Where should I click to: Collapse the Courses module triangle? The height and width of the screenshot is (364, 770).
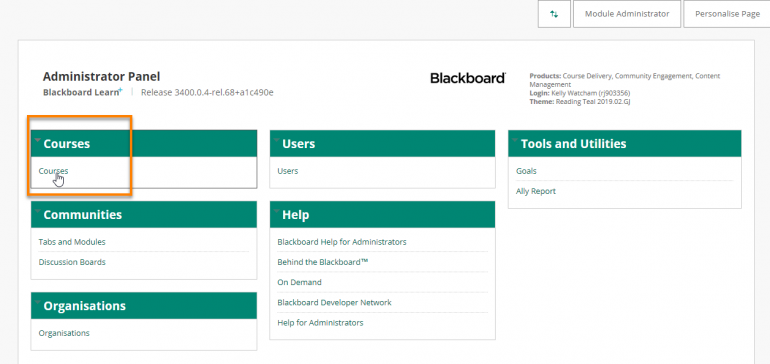(x=37, y=140)
